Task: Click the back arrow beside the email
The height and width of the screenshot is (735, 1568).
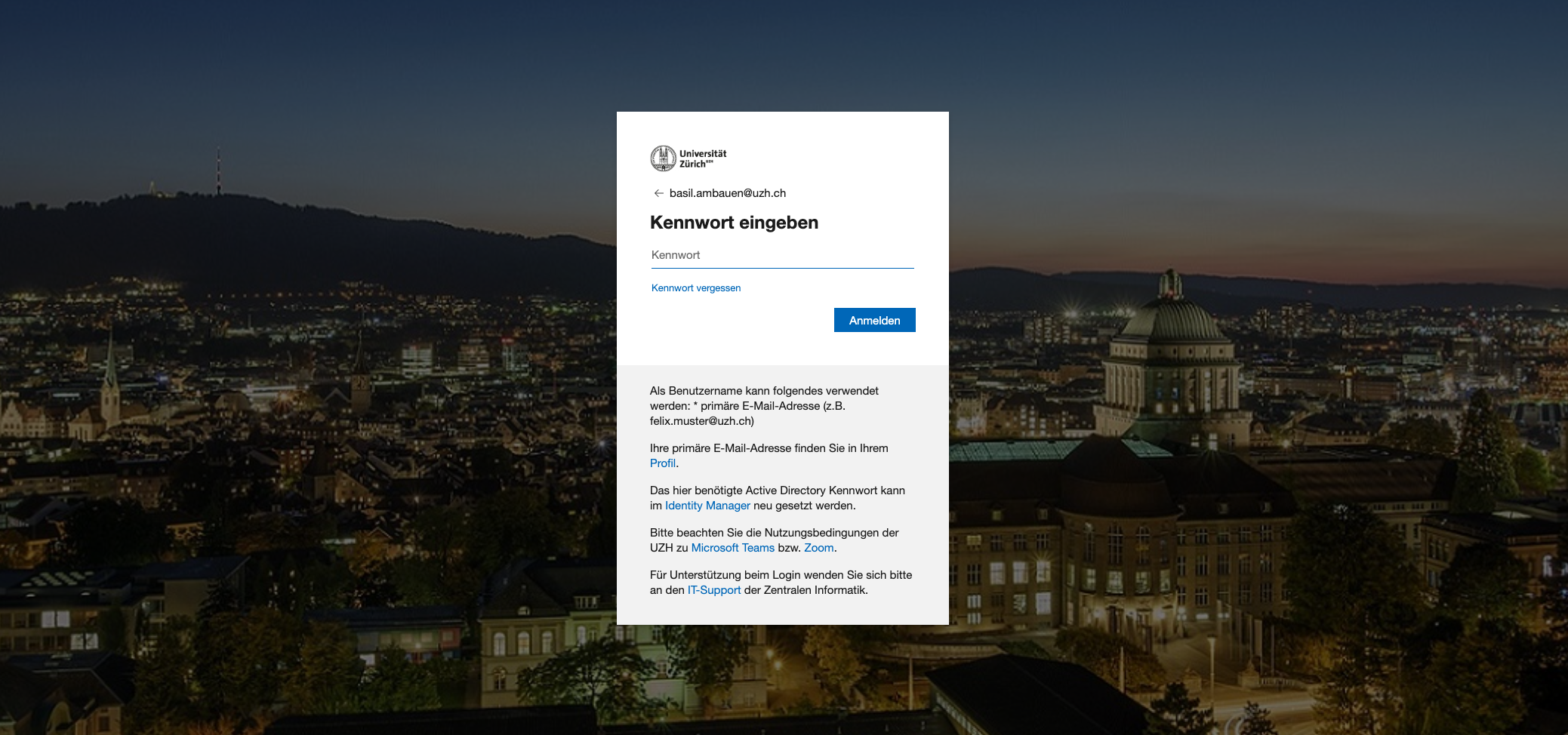Action: point(658,193)
